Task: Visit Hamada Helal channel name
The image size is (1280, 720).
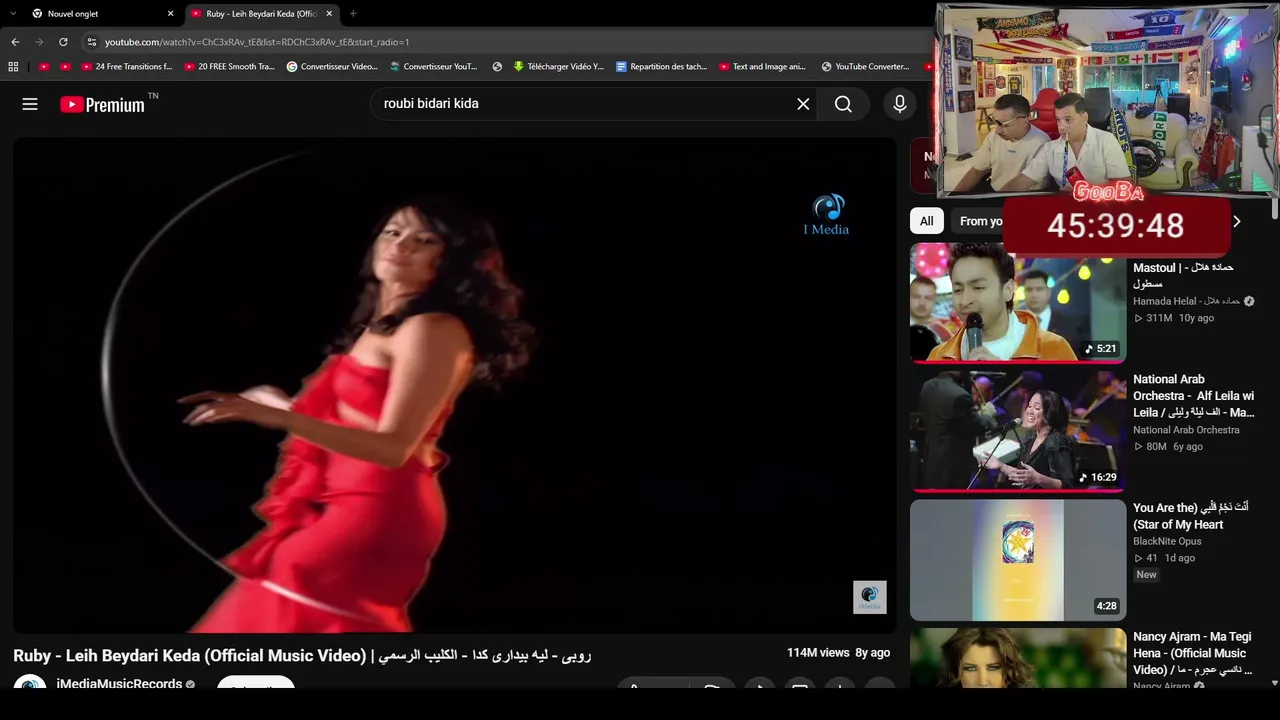Action: click(x=1186, y=301)
